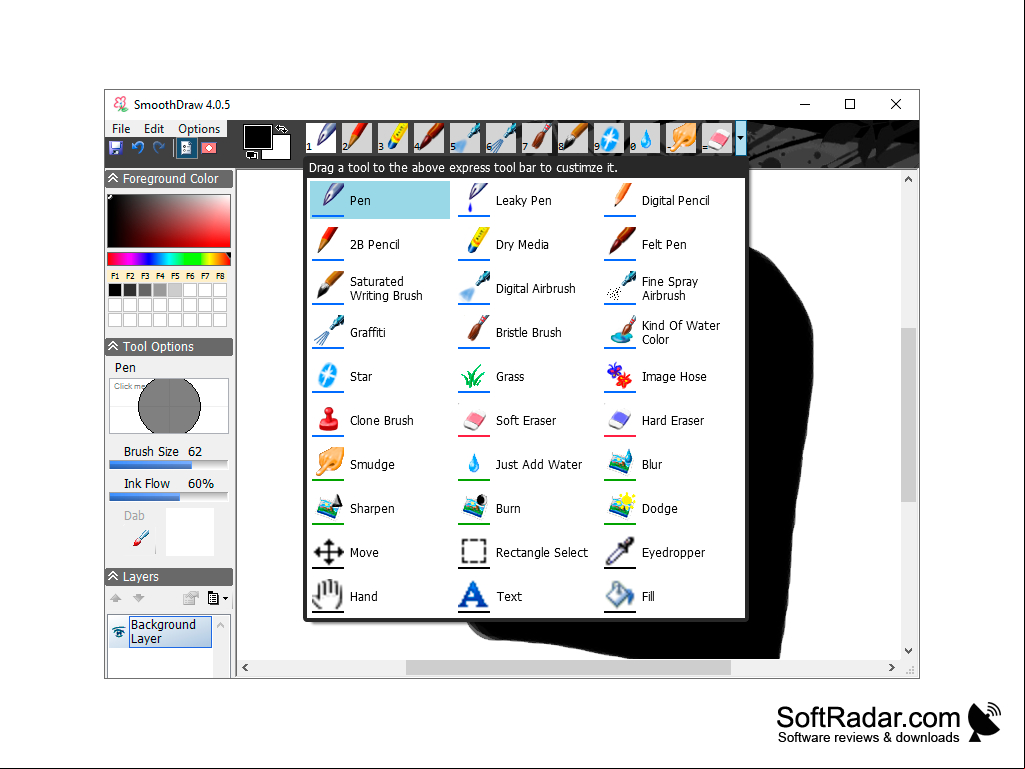Click the horizontal canvas scrollbar
The image size is (1025, 769).
point(567,668)
